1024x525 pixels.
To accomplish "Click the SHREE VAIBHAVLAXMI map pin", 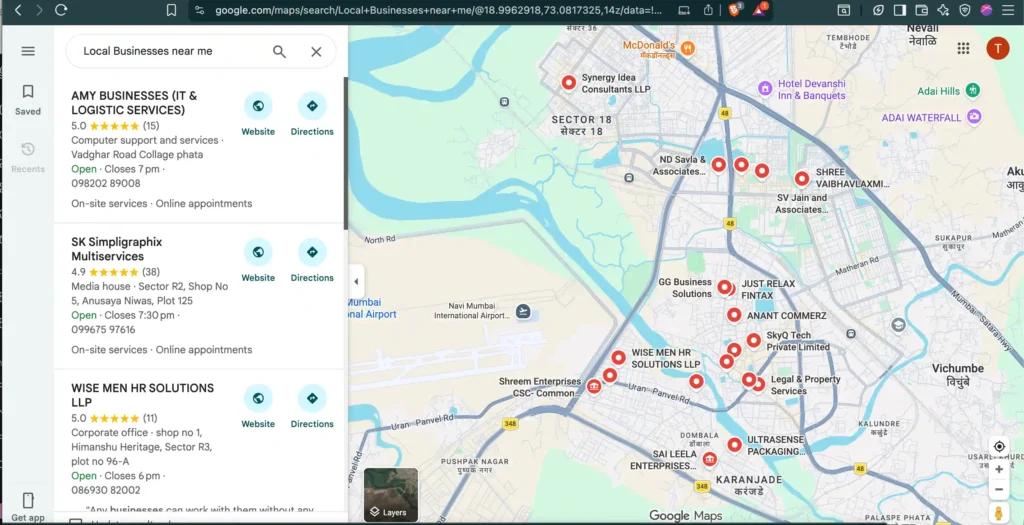I will tap(802, 178).
